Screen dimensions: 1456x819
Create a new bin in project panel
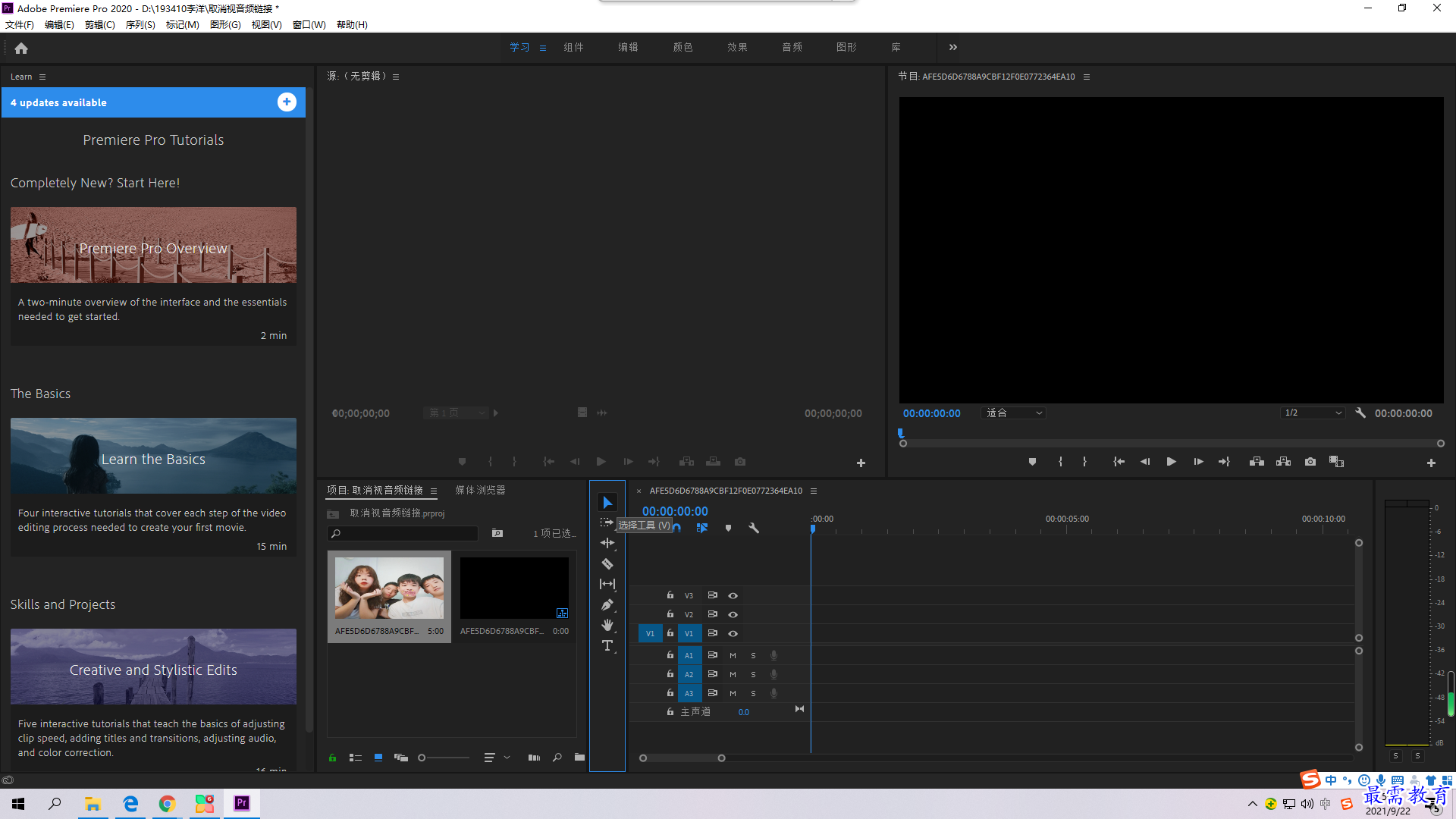(x=579, y=758)
